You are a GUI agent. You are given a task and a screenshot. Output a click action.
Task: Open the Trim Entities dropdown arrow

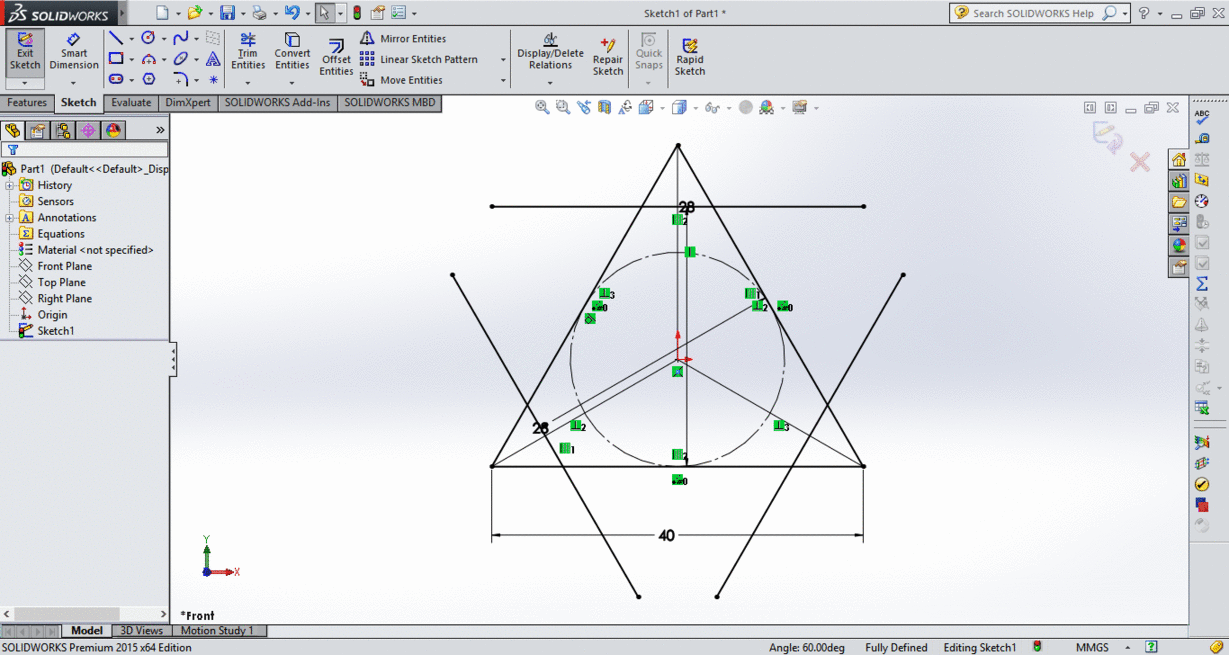[x=248, y=82]
